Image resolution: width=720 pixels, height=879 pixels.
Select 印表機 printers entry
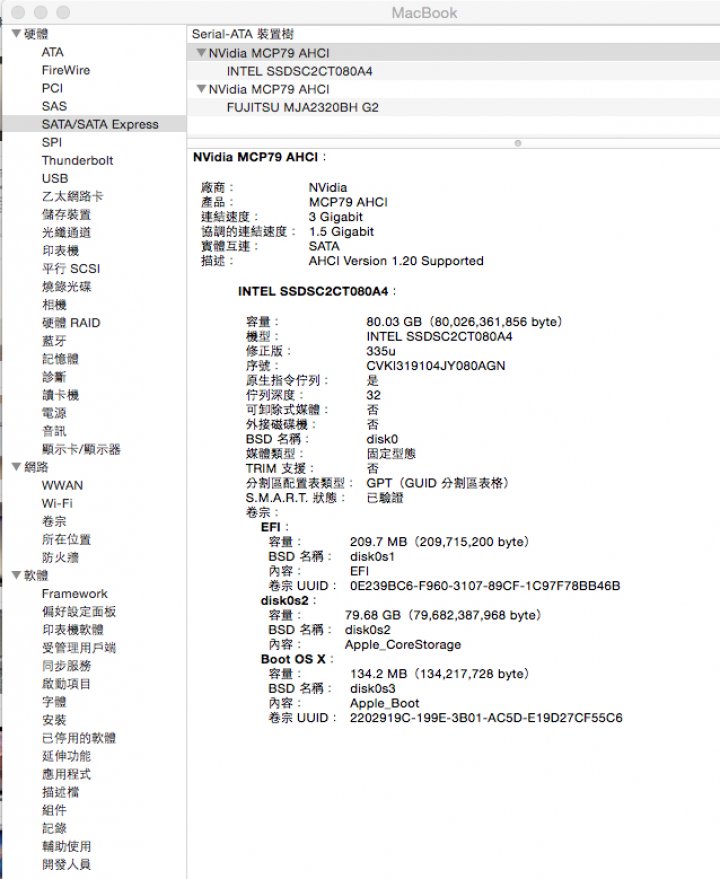[x=60, y=251]
